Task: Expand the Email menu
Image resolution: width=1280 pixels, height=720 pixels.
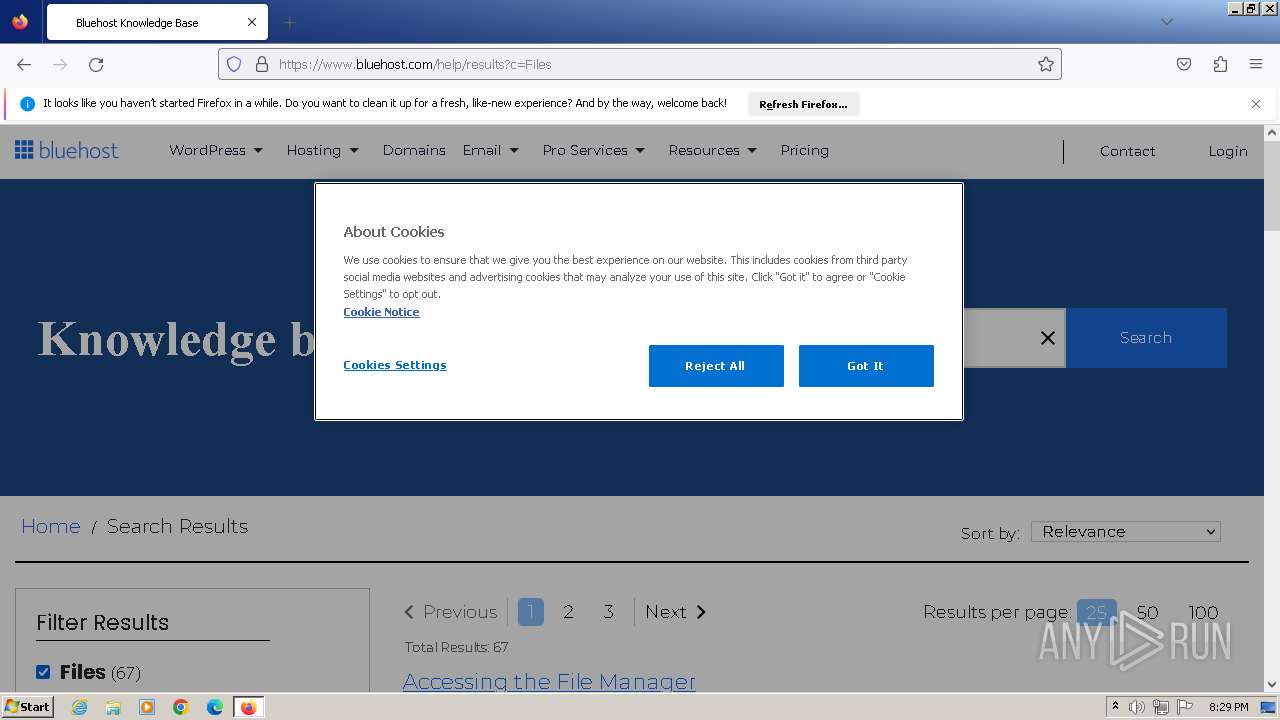Action: [x=491, y=150]
